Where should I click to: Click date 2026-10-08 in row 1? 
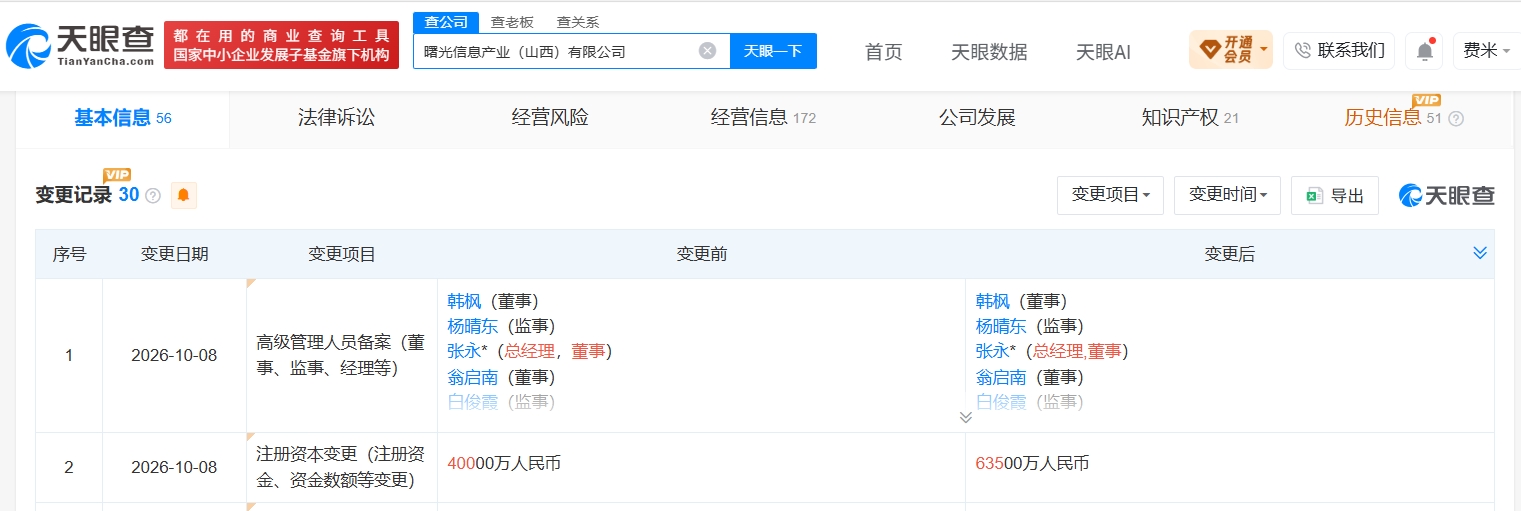(x=174, y=355)
